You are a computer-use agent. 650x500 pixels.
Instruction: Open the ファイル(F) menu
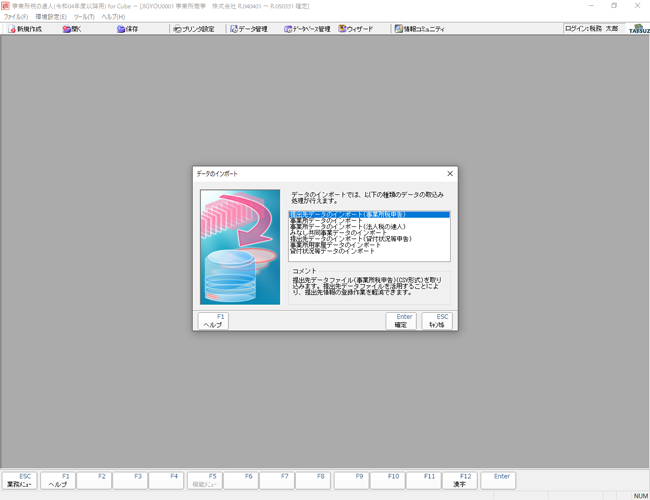pos(16,17)
